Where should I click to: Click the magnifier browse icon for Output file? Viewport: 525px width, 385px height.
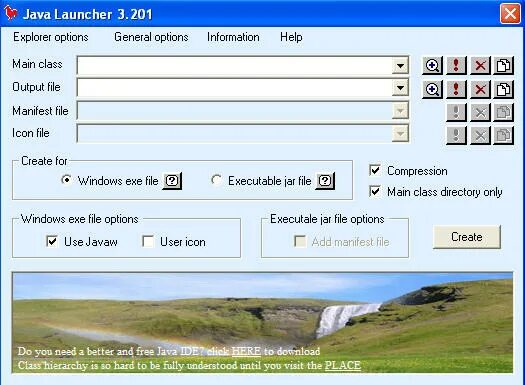coord(432,89)
